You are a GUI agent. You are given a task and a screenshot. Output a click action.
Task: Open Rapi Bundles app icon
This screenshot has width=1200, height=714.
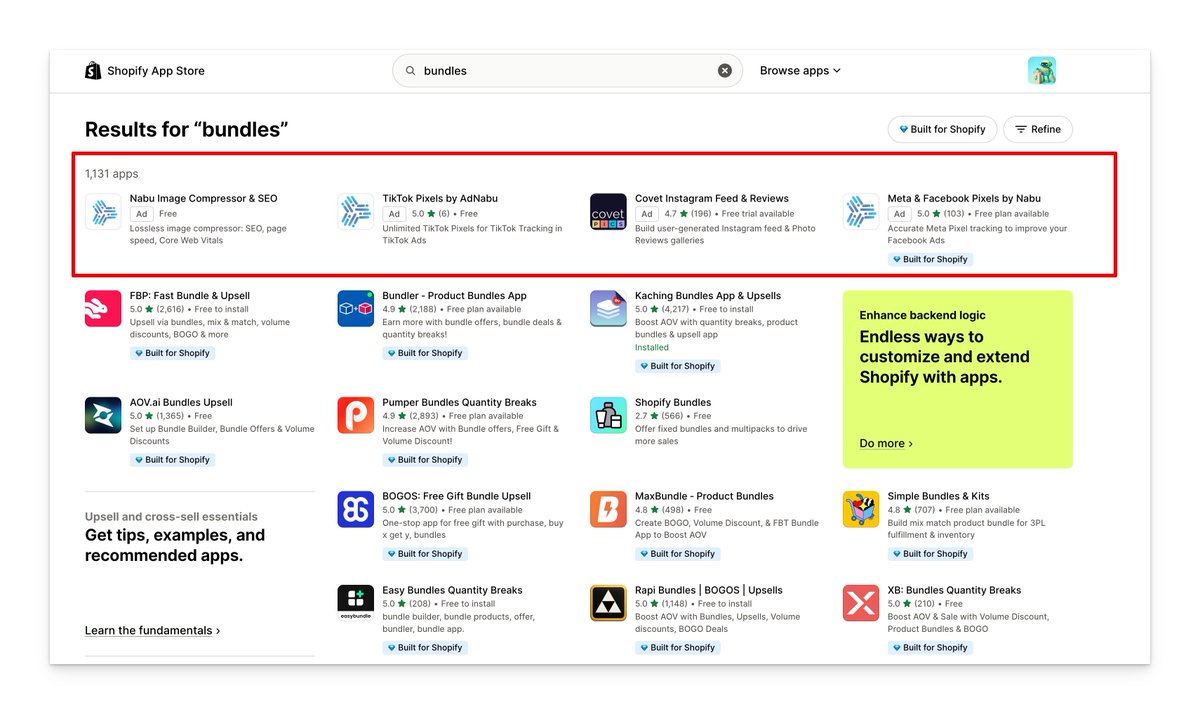coord(608,604)
